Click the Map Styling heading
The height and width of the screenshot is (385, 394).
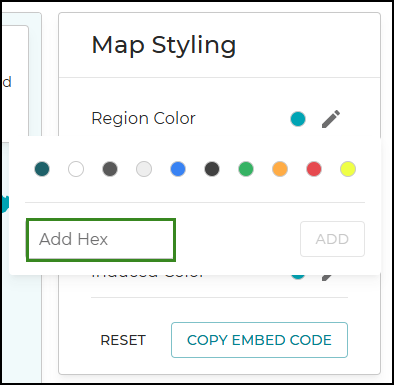point(164,46)
